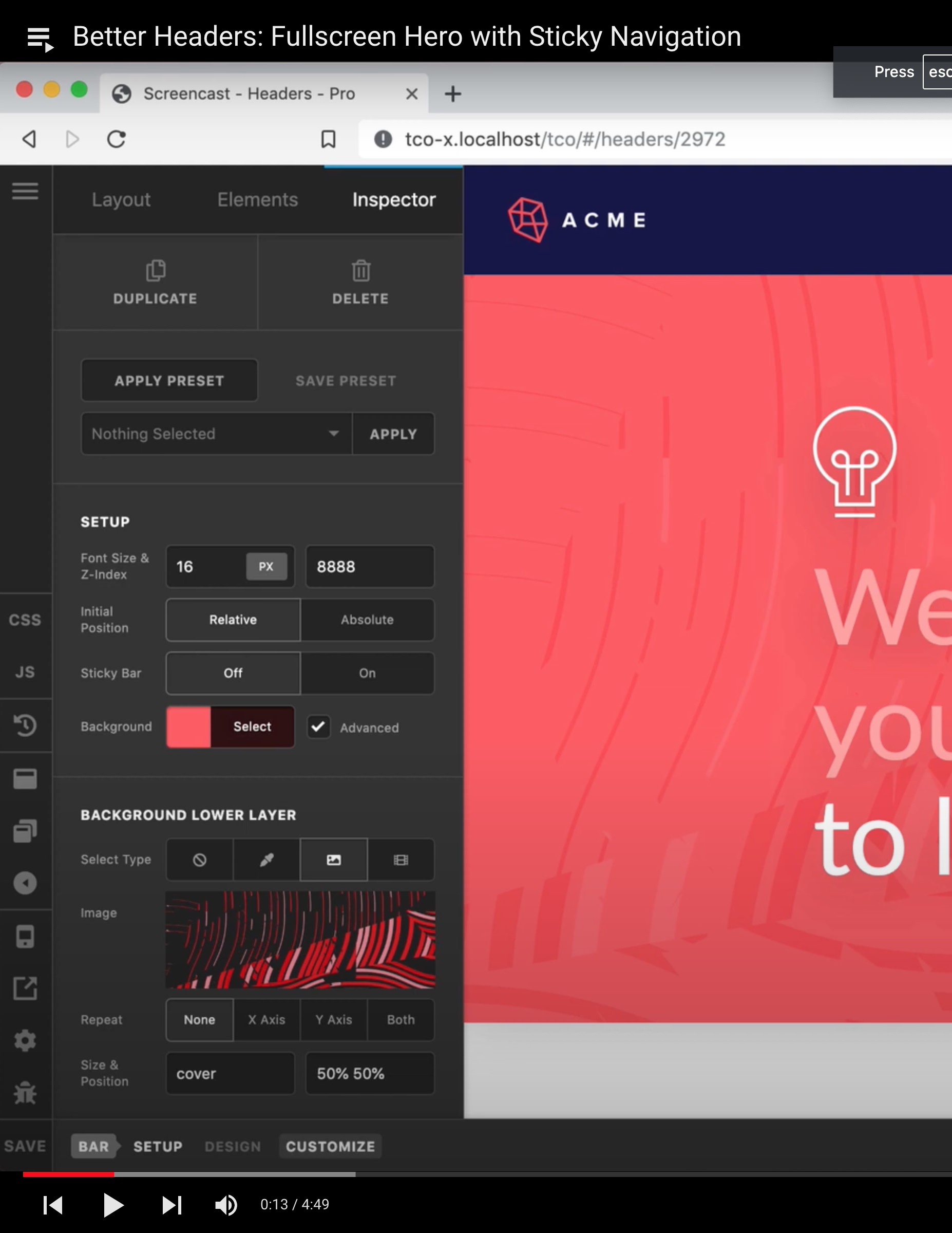
Task: Open the settings gear in sidebar
Action: 25,1040
